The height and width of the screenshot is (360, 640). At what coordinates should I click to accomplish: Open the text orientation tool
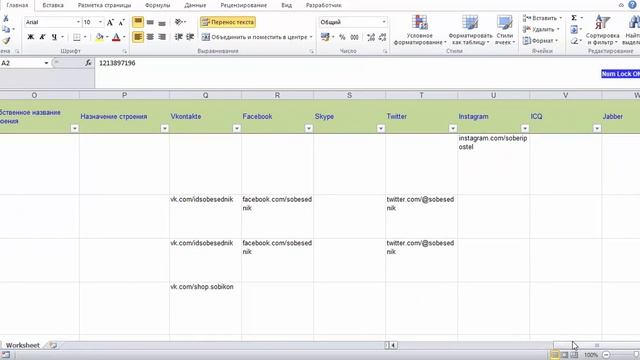coord(179,22)
